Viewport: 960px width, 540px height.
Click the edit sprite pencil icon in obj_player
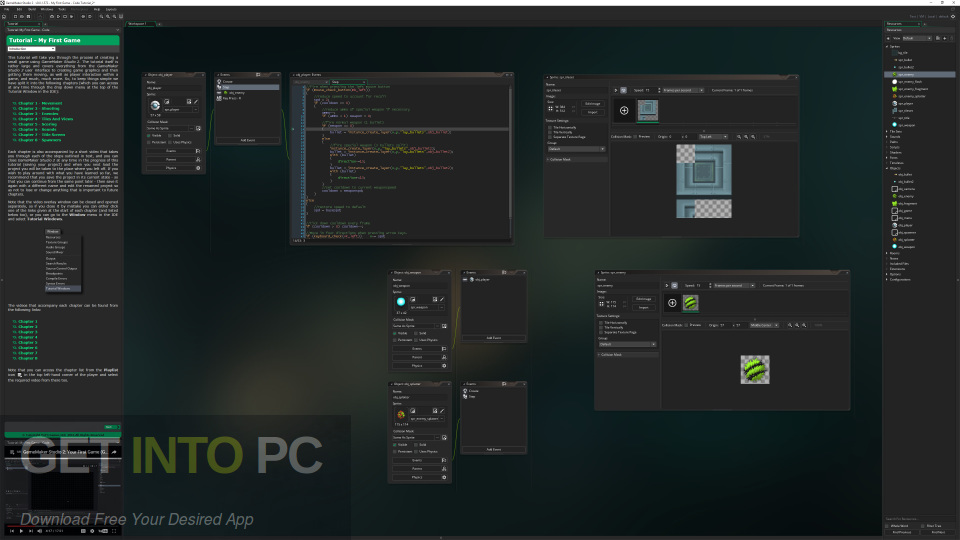click(x=196, y=102)
